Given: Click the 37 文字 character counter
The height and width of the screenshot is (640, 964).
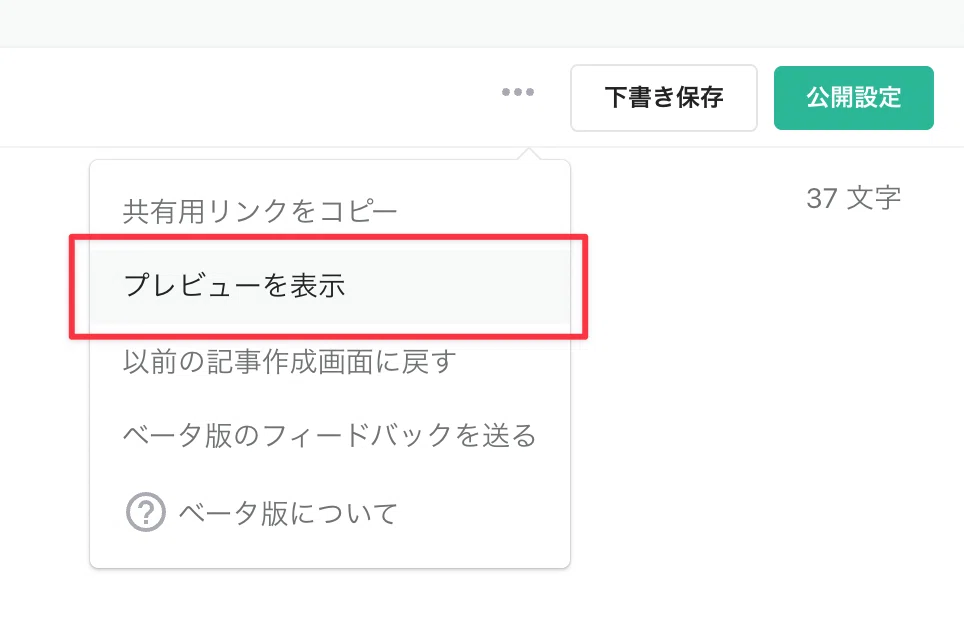Looking at the screenshot, I should [853, 199].
